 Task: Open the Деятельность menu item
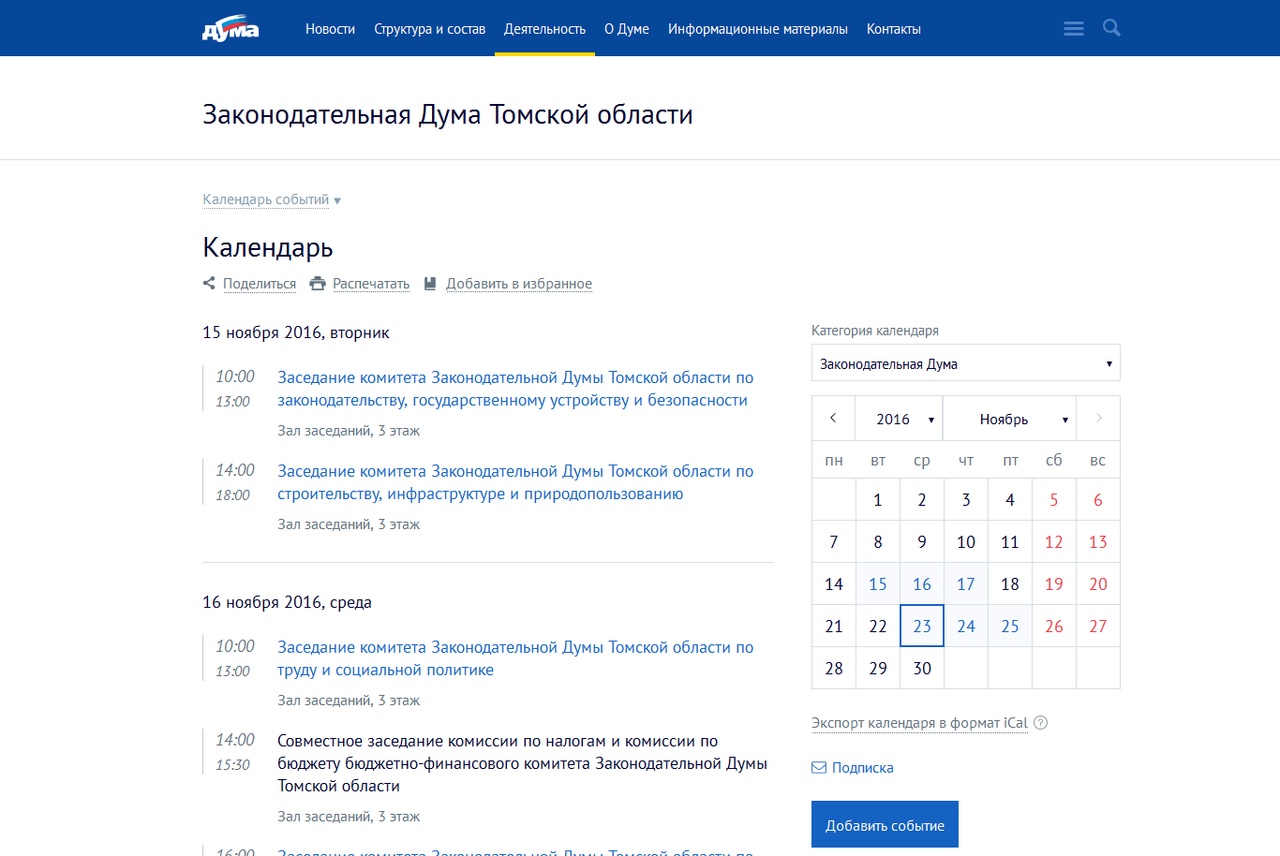coord(545,29)
